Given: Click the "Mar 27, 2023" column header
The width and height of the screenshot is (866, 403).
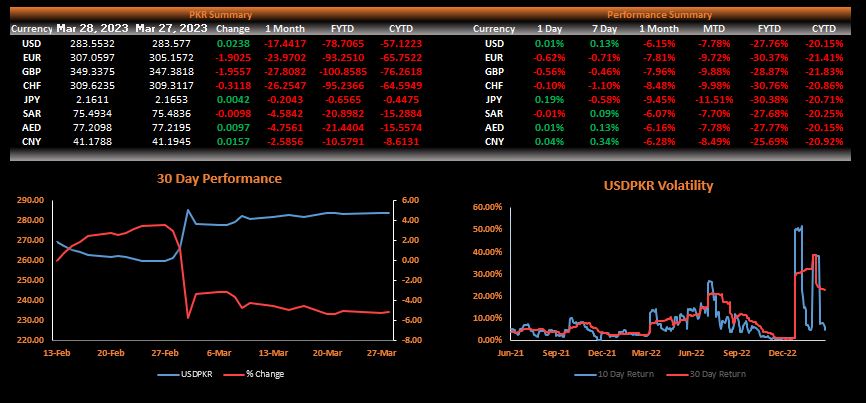Looking at the screenshot, I should 172,28.
